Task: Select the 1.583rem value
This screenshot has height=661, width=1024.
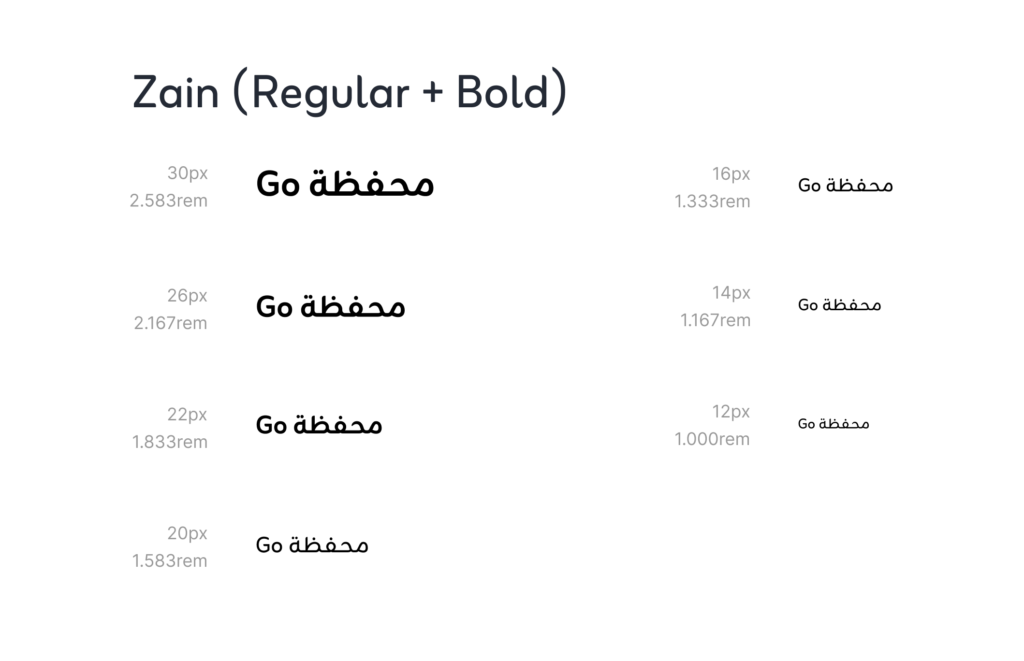Action: (x=170, y=561)
